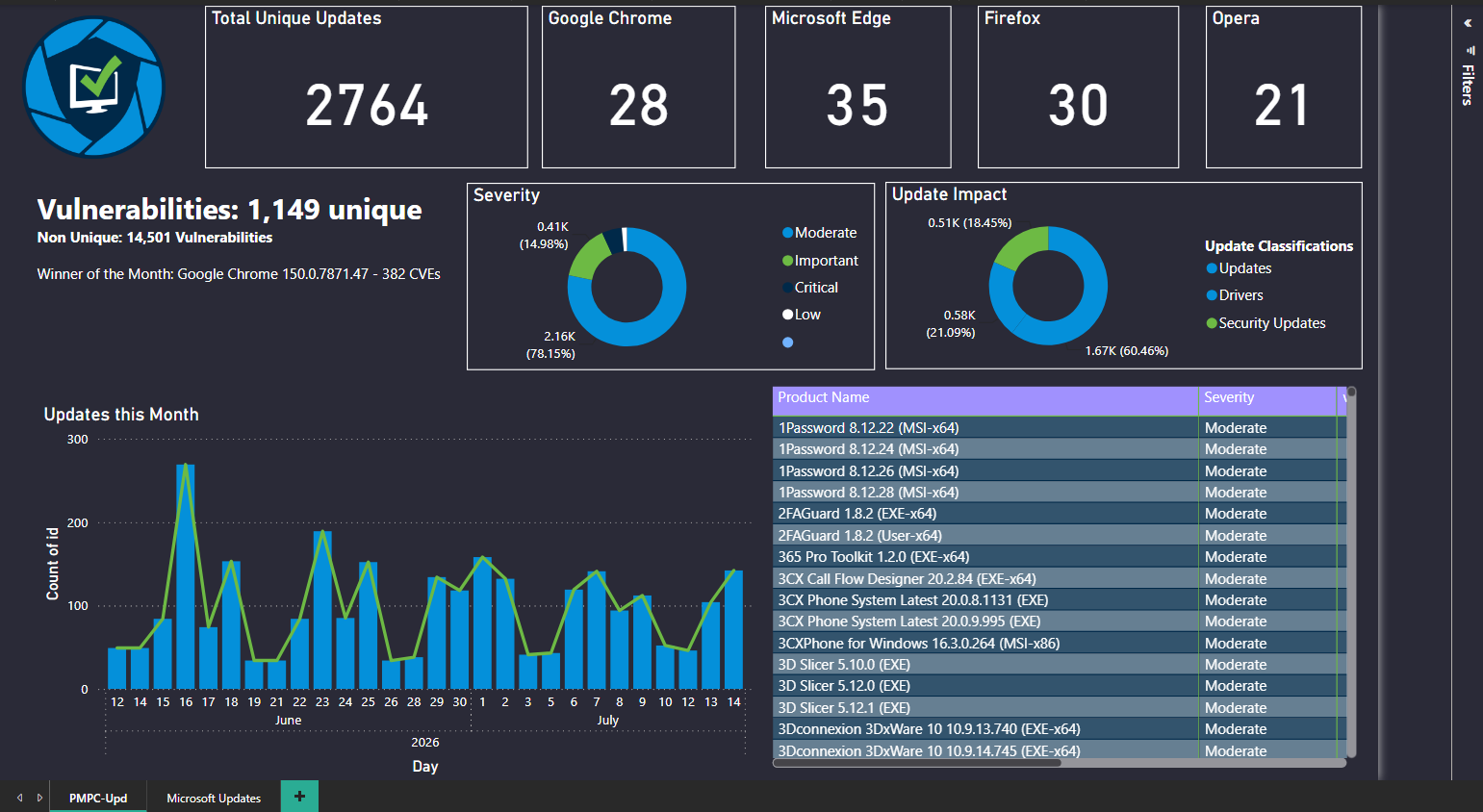Click the Winner of the Month text
Screen dimensions: 1483x812
(239, 274)
